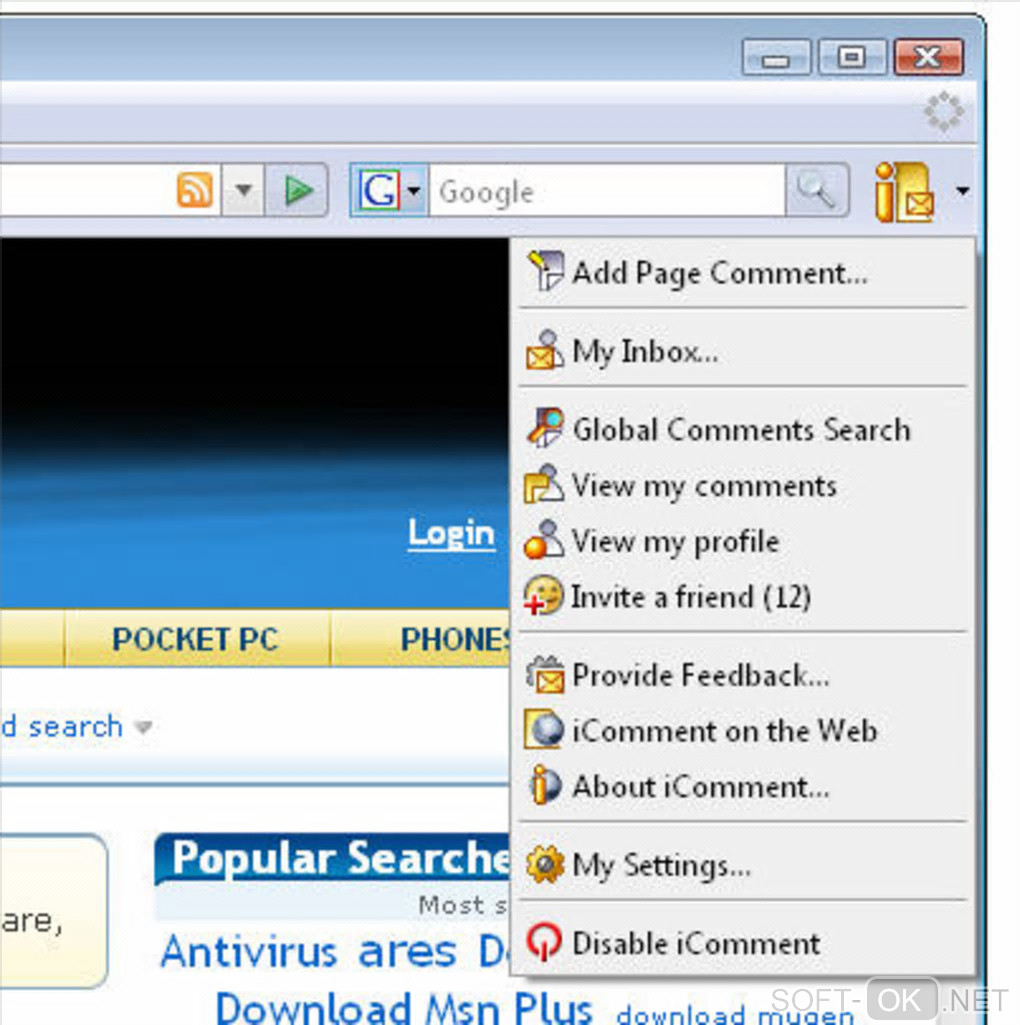The image size is (1020, 1025).
Task: Click the View my profile icon
Action: point(543,540)
